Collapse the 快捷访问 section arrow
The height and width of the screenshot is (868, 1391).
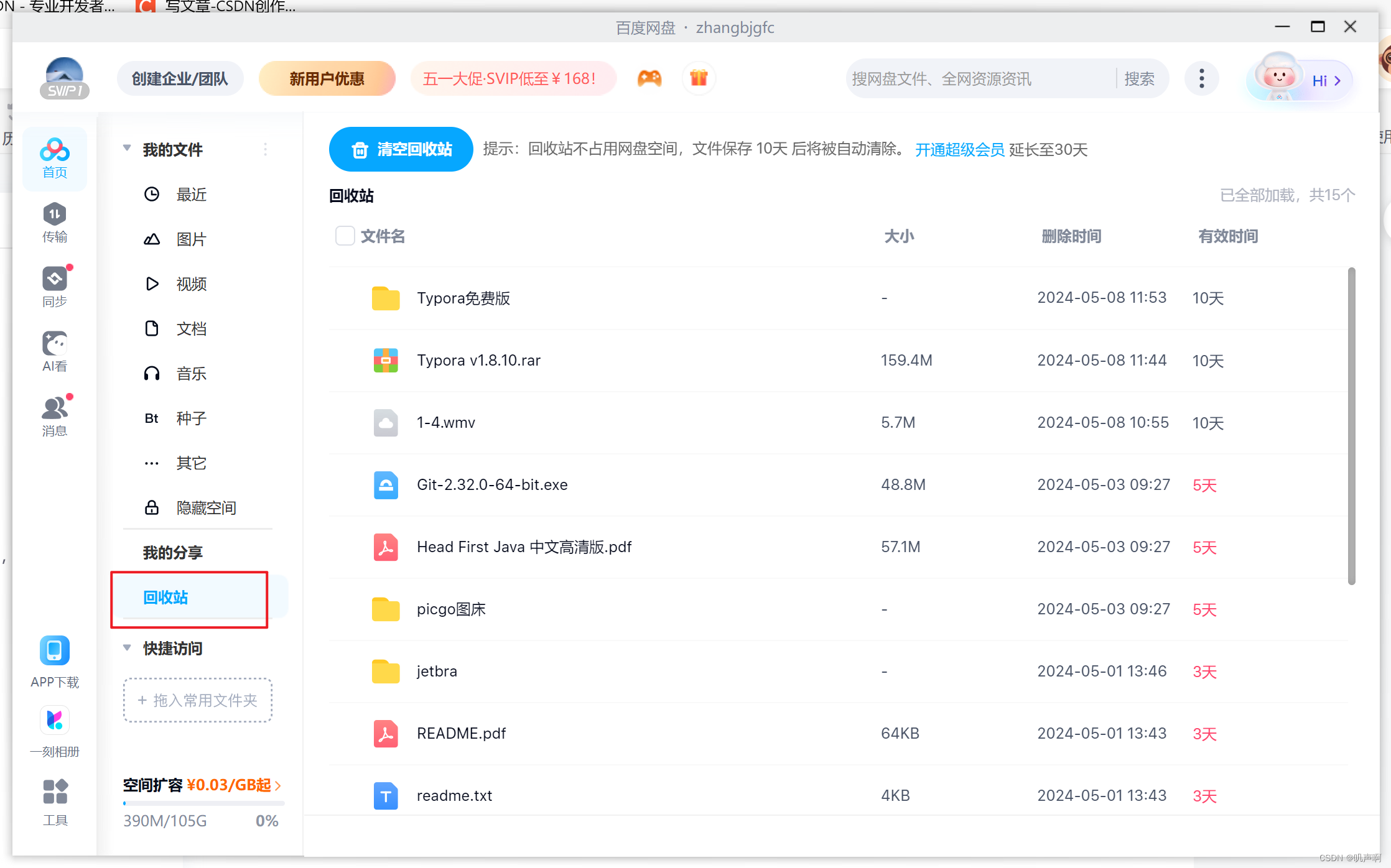[127, 648]
